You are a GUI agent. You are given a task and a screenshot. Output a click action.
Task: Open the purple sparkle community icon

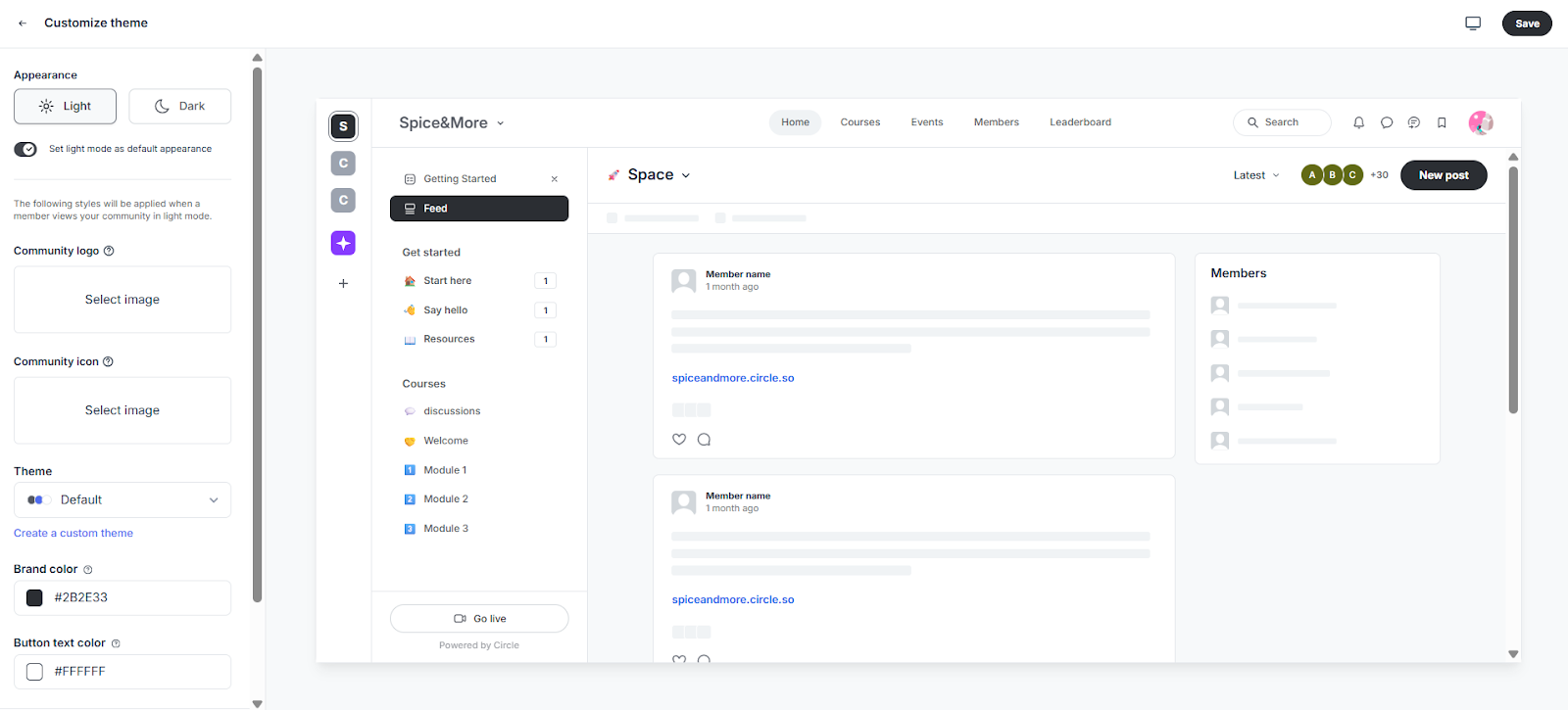tap(343, 243)
